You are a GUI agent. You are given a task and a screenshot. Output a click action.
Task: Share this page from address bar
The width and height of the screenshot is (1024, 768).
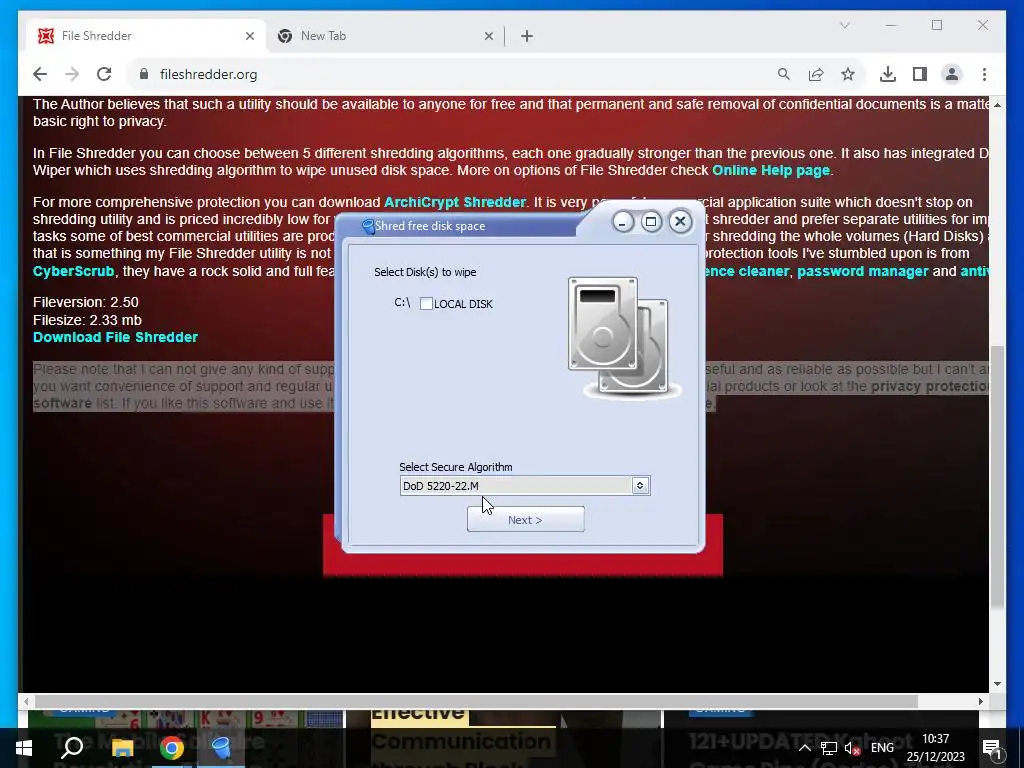pos(816,74)
